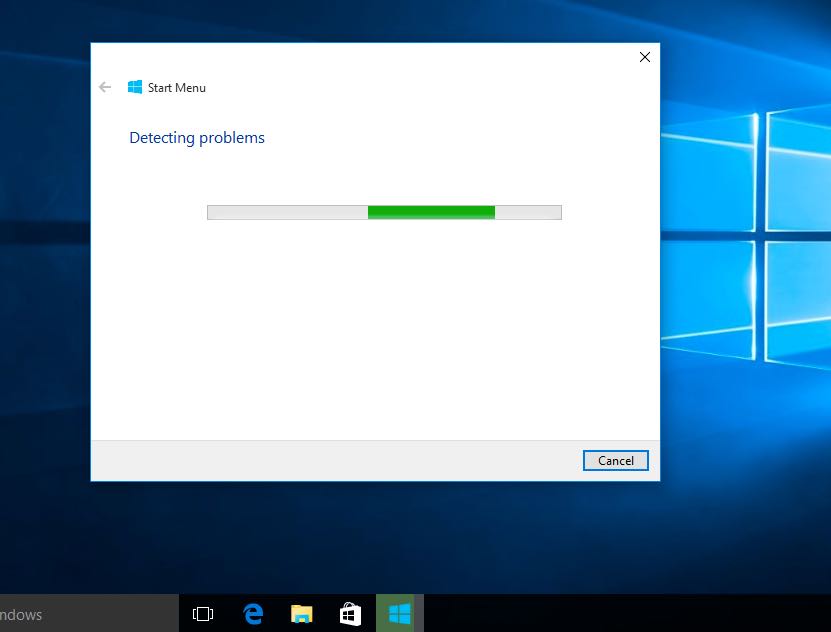This screenshot has width=831, height=632.
Task: Cancel the Start Menu troubleshooter
Action: [615, 460]
